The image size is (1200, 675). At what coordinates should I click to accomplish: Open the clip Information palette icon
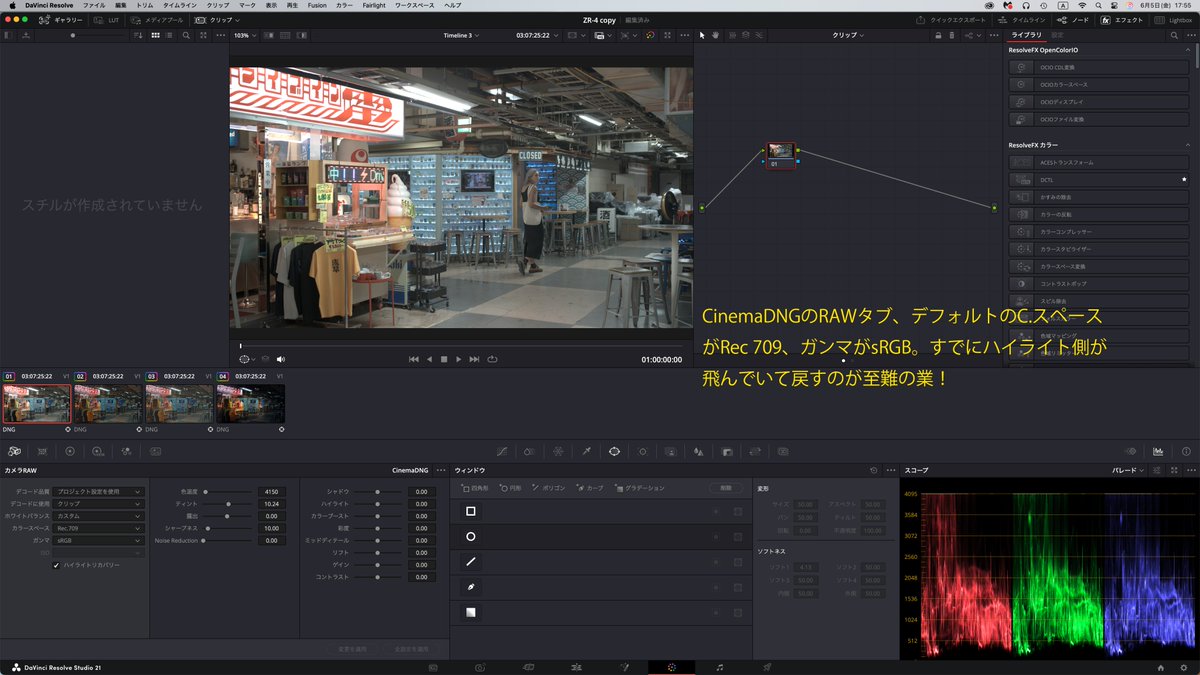coord(1186,451)
